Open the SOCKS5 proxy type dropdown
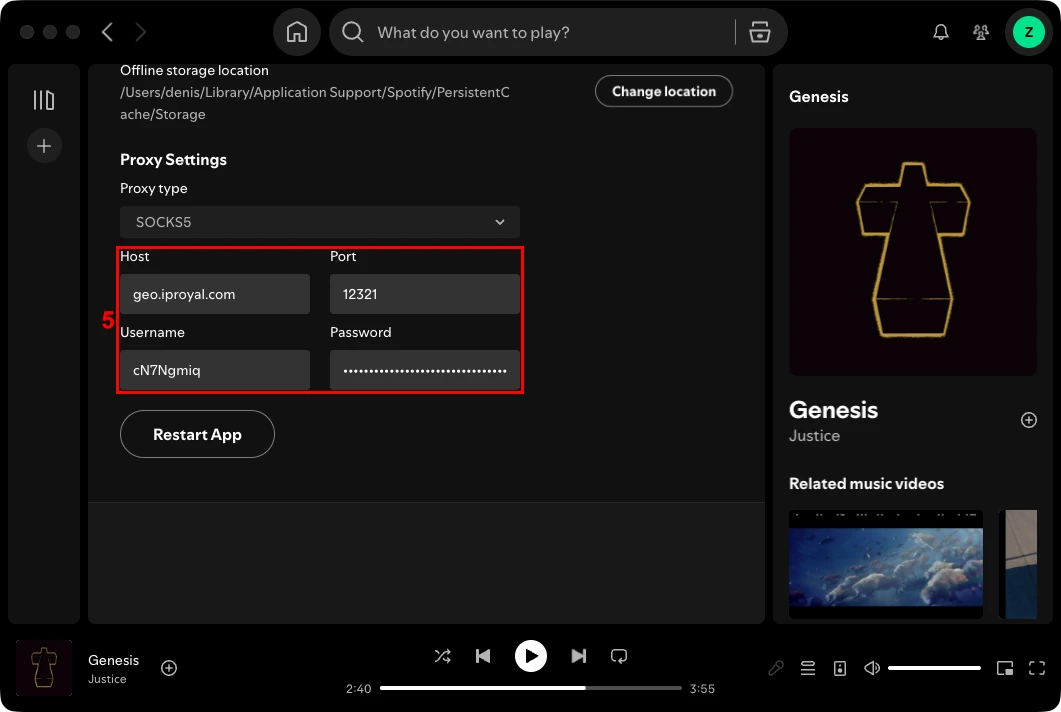Viewport: 1061px width, 712px height. tap(319, 222)
